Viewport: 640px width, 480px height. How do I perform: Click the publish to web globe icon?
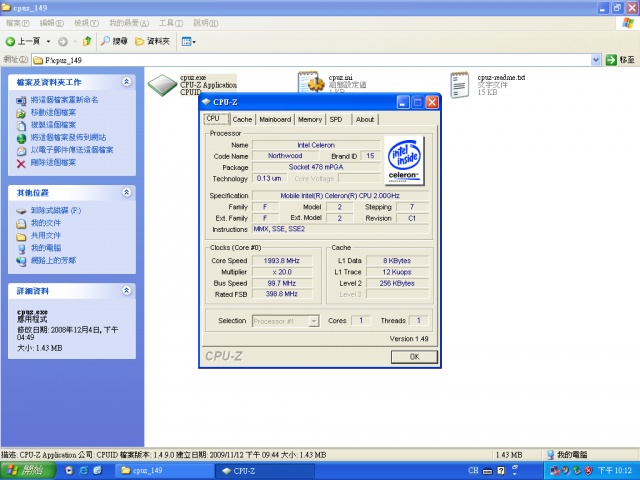click(21, 138)
